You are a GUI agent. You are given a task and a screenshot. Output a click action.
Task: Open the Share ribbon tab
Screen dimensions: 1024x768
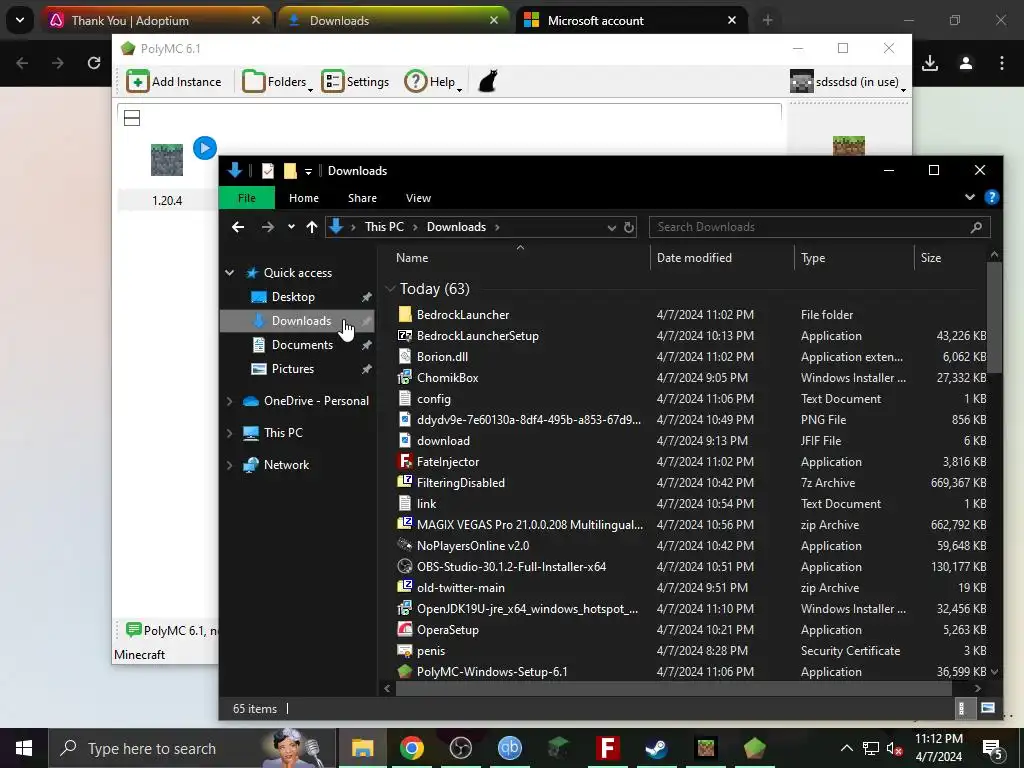[362, 198]
